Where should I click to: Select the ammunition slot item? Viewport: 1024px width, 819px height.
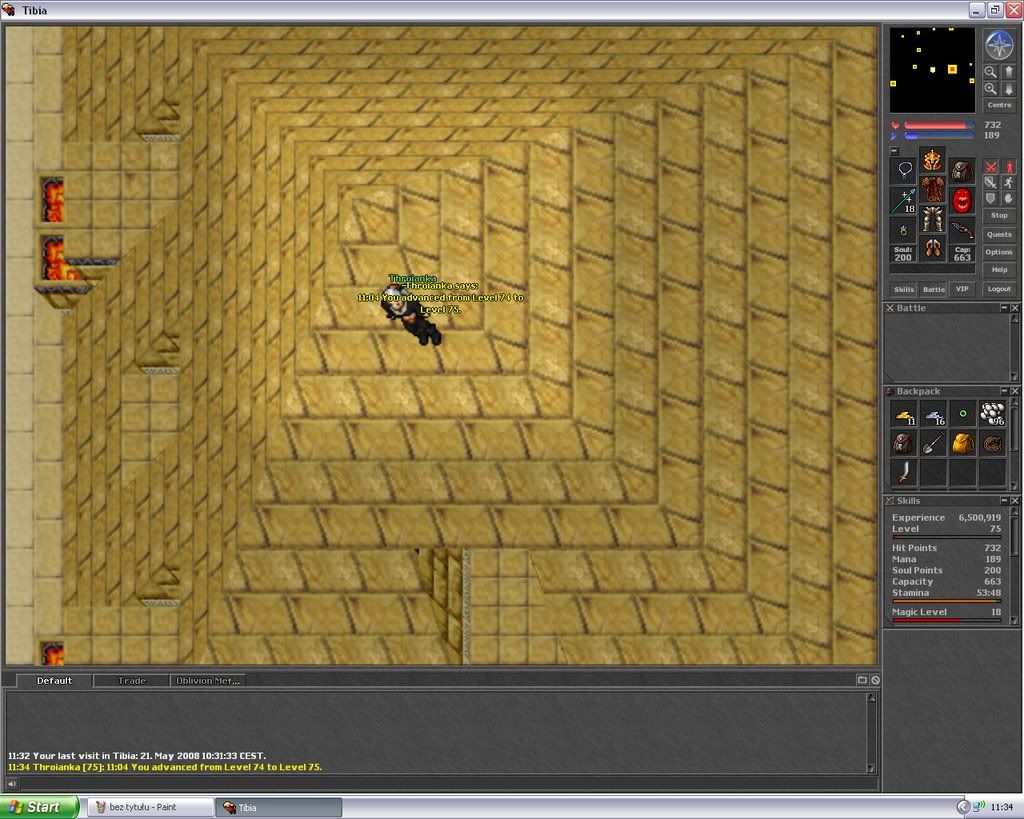pos(961,230)
